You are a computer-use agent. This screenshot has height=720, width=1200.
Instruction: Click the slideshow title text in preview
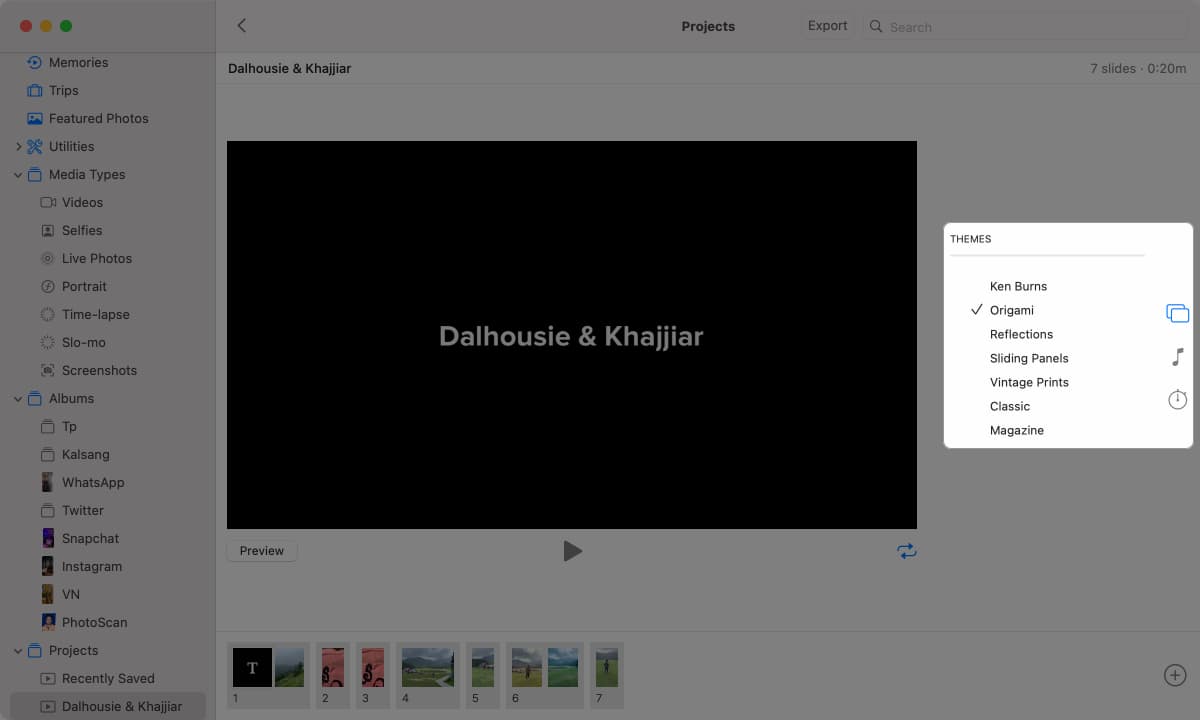(x=571, y=336)
